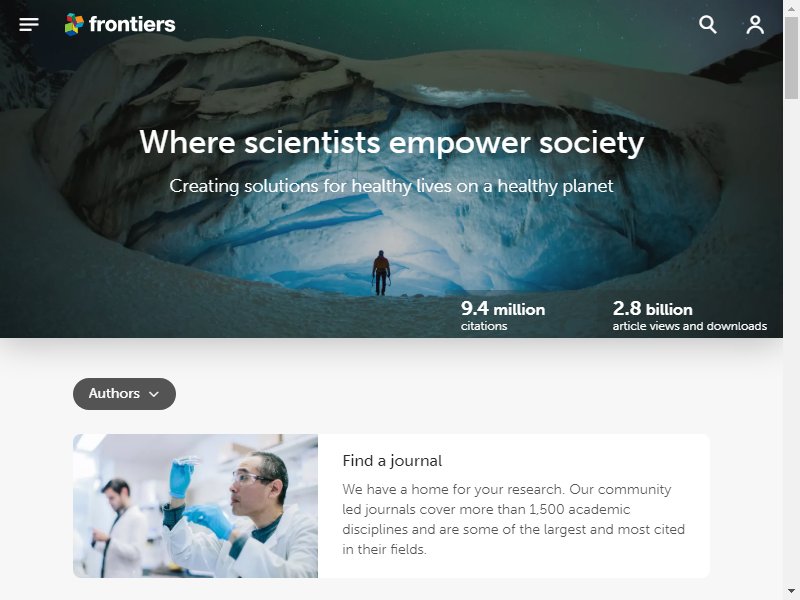Expand the Authors dropdown
Image resolution: width=800 pixels, height=600 pixels.
124,394
